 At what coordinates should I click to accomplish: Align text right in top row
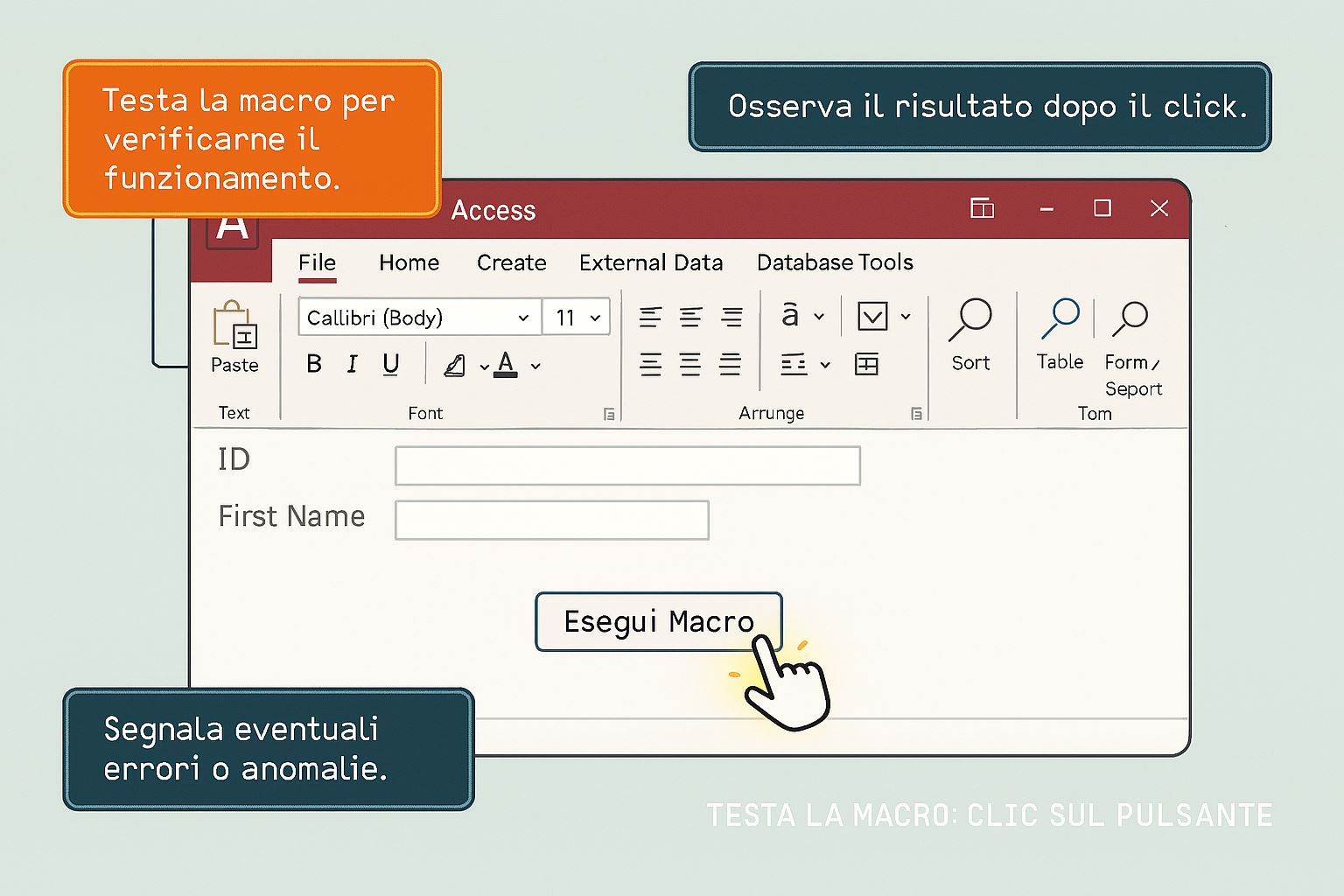click(x=731, y=317)
